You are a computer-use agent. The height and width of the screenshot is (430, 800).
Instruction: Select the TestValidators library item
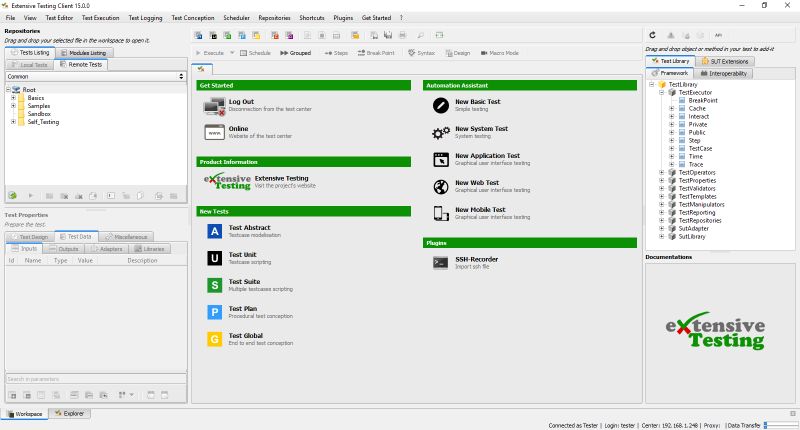tap(697, 188)
